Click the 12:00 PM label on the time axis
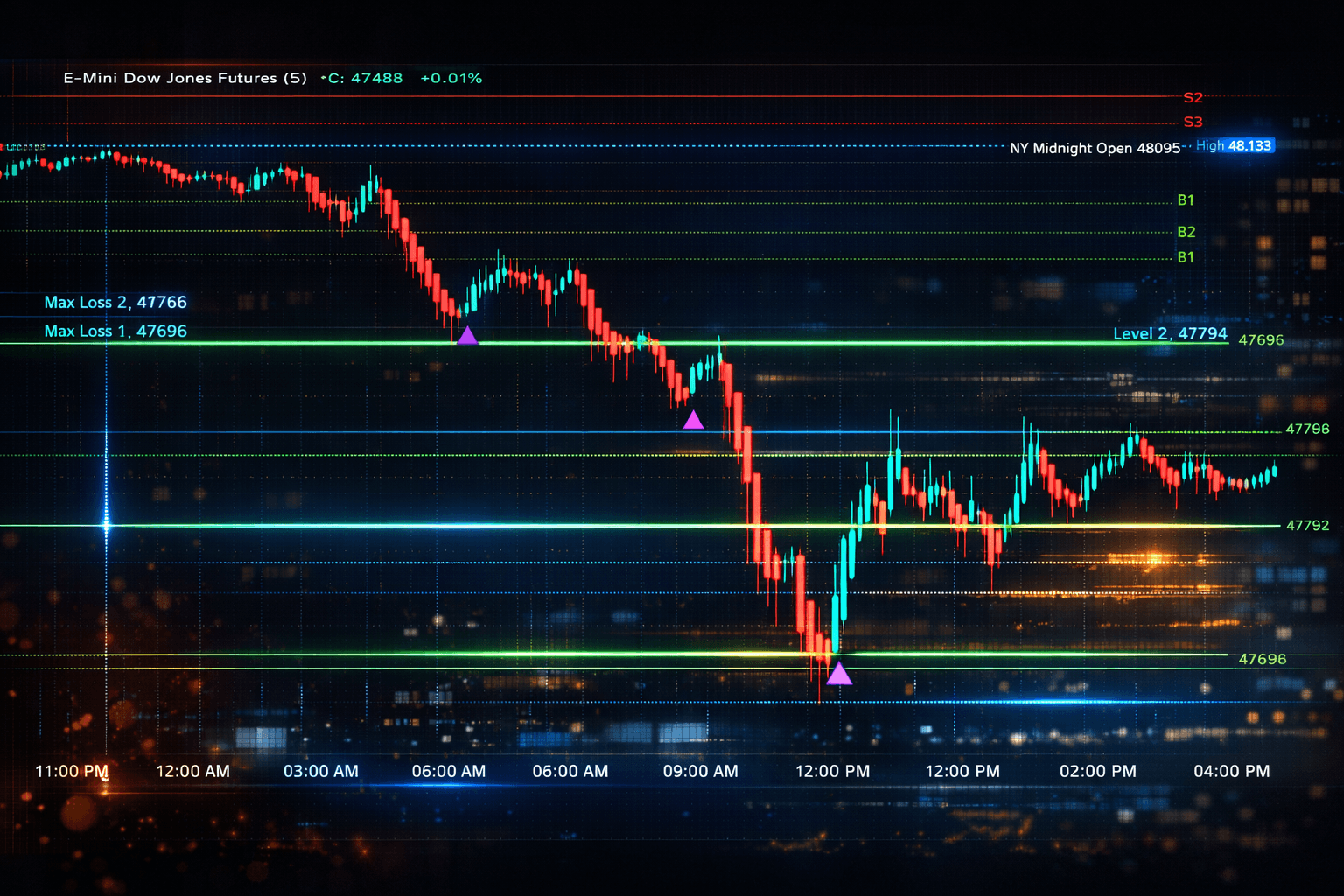Screen dimensions: 1344x896 (835, 772)
